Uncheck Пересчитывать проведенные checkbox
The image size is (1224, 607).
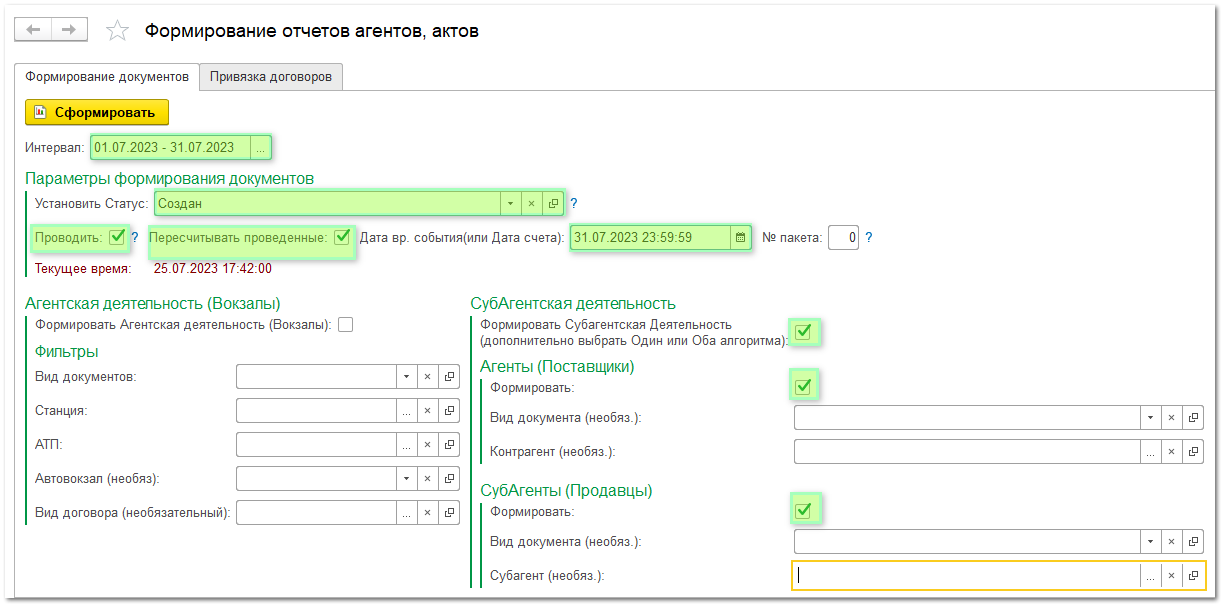pos(343,238)
